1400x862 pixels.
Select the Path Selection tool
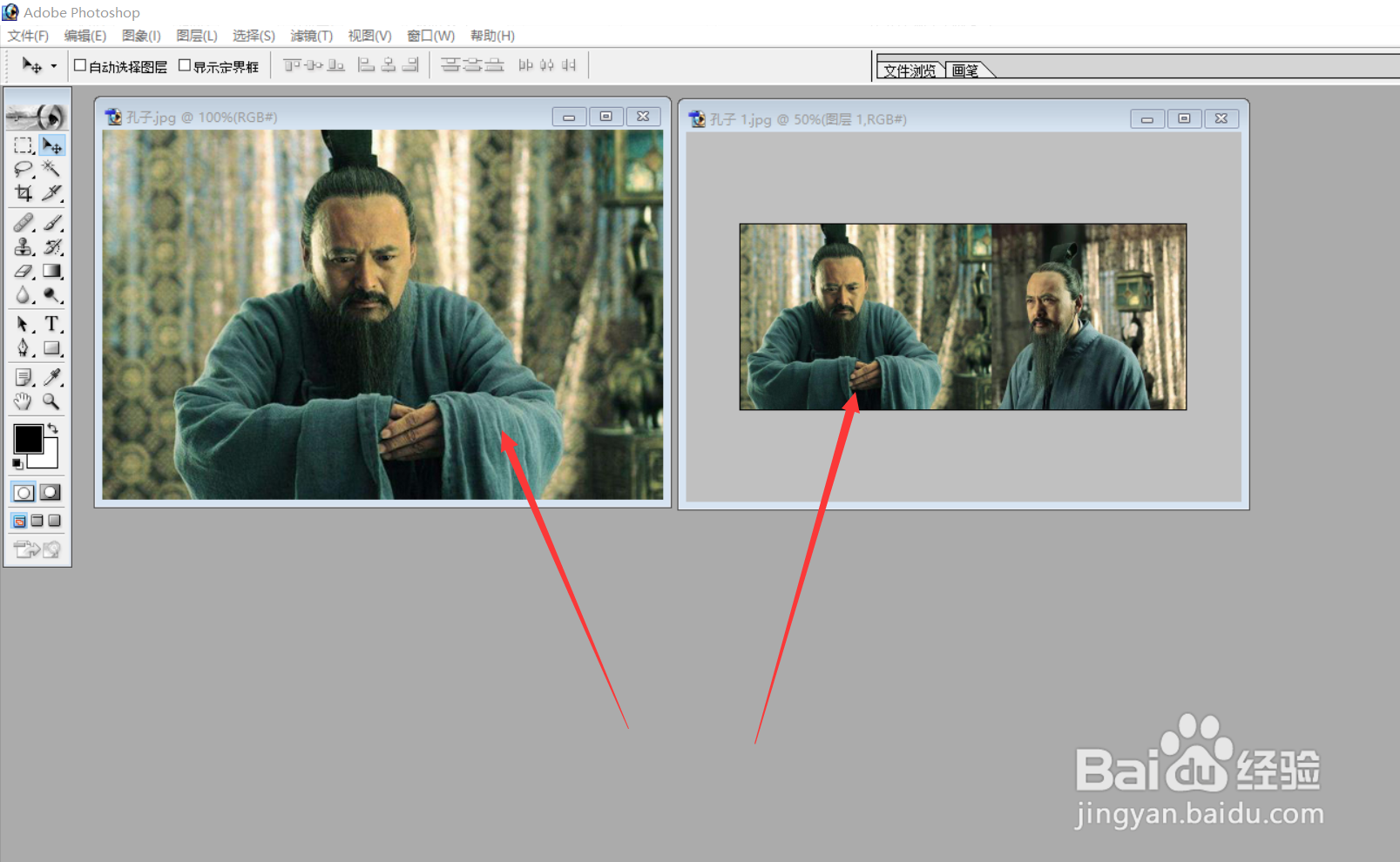tap(24, 325)
